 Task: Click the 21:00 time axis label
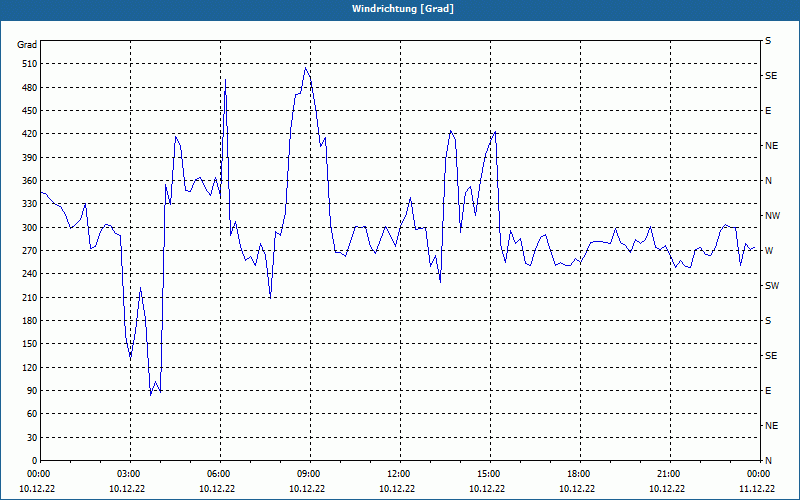668,473
